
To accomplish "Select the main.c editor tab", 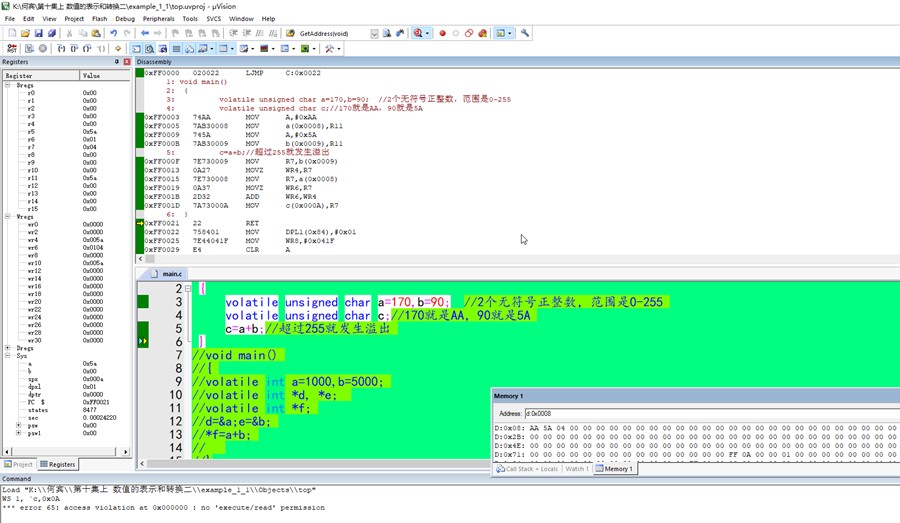I will coord(171,273).
